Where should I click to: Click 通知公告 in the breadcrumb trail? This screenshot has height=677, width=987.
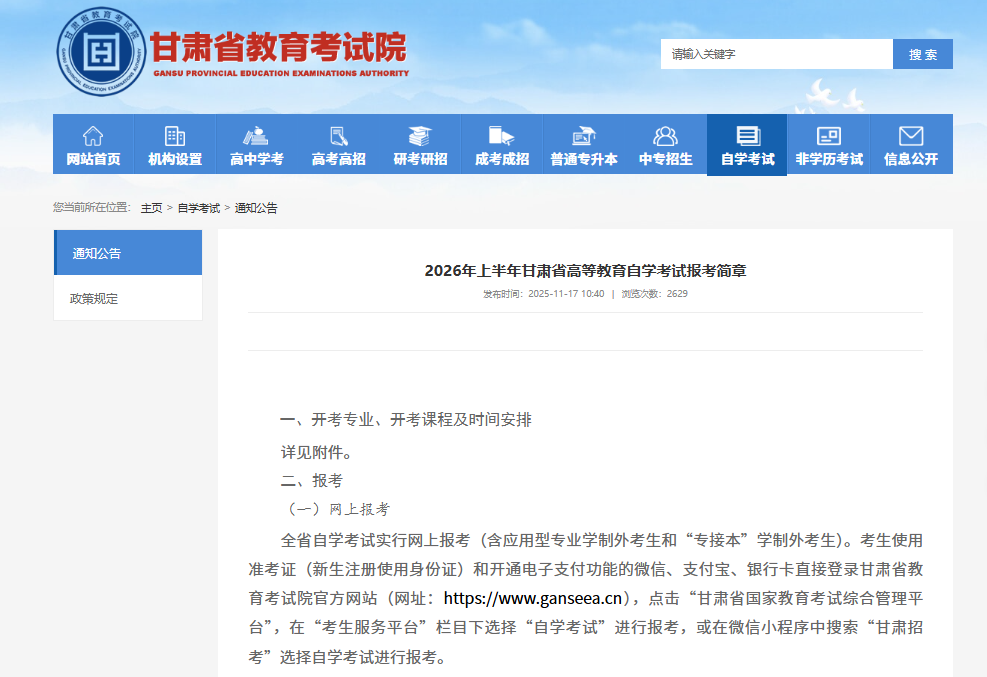(x=256, y=208)
